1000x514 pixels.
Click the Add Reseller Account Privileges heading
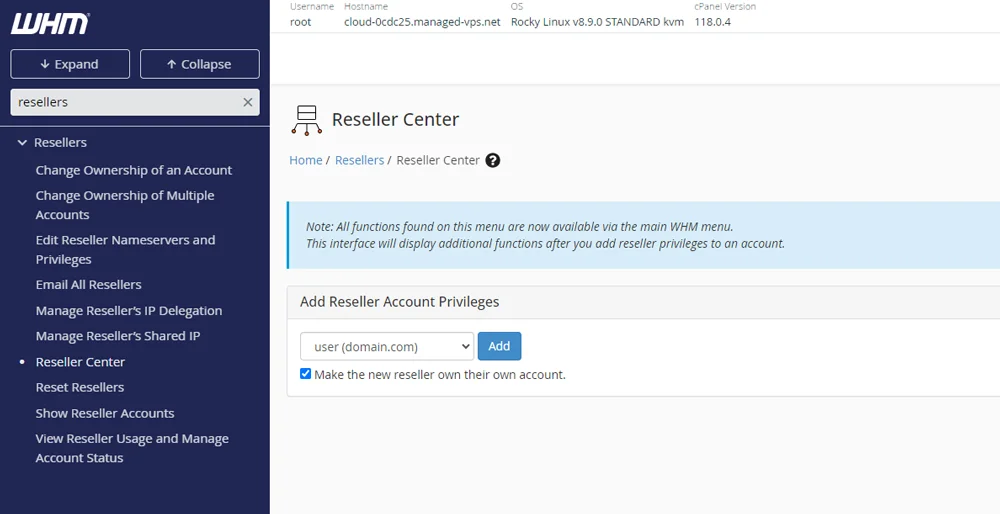(400, 302)
